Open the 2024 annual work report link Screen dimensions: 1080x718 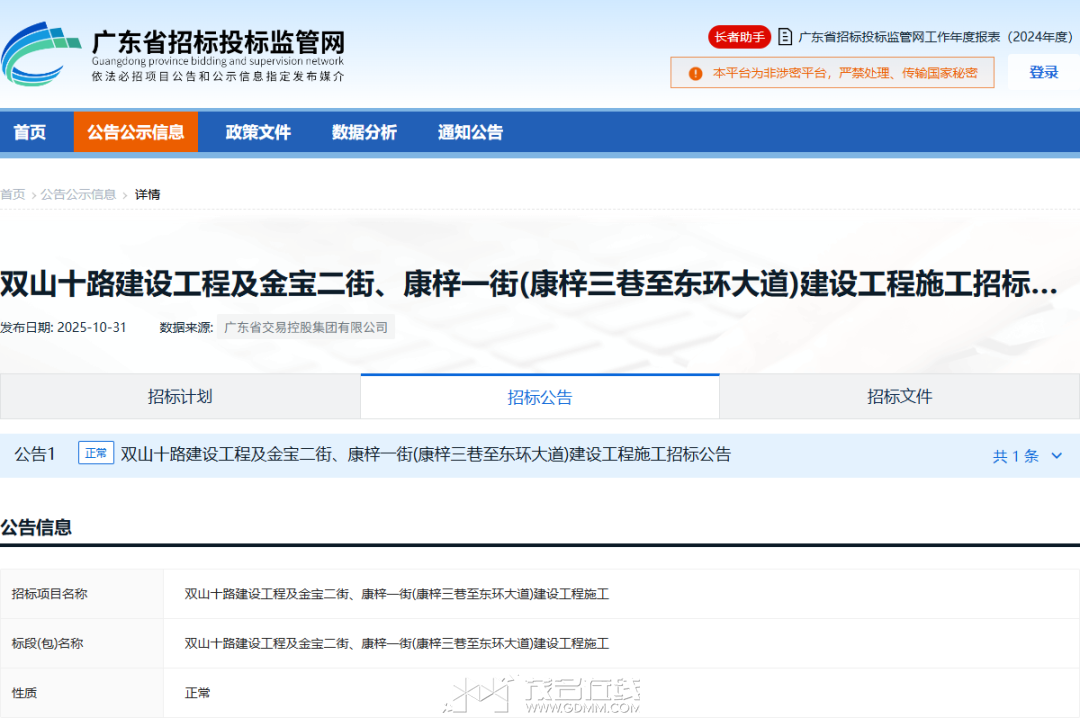pos(935,37)
